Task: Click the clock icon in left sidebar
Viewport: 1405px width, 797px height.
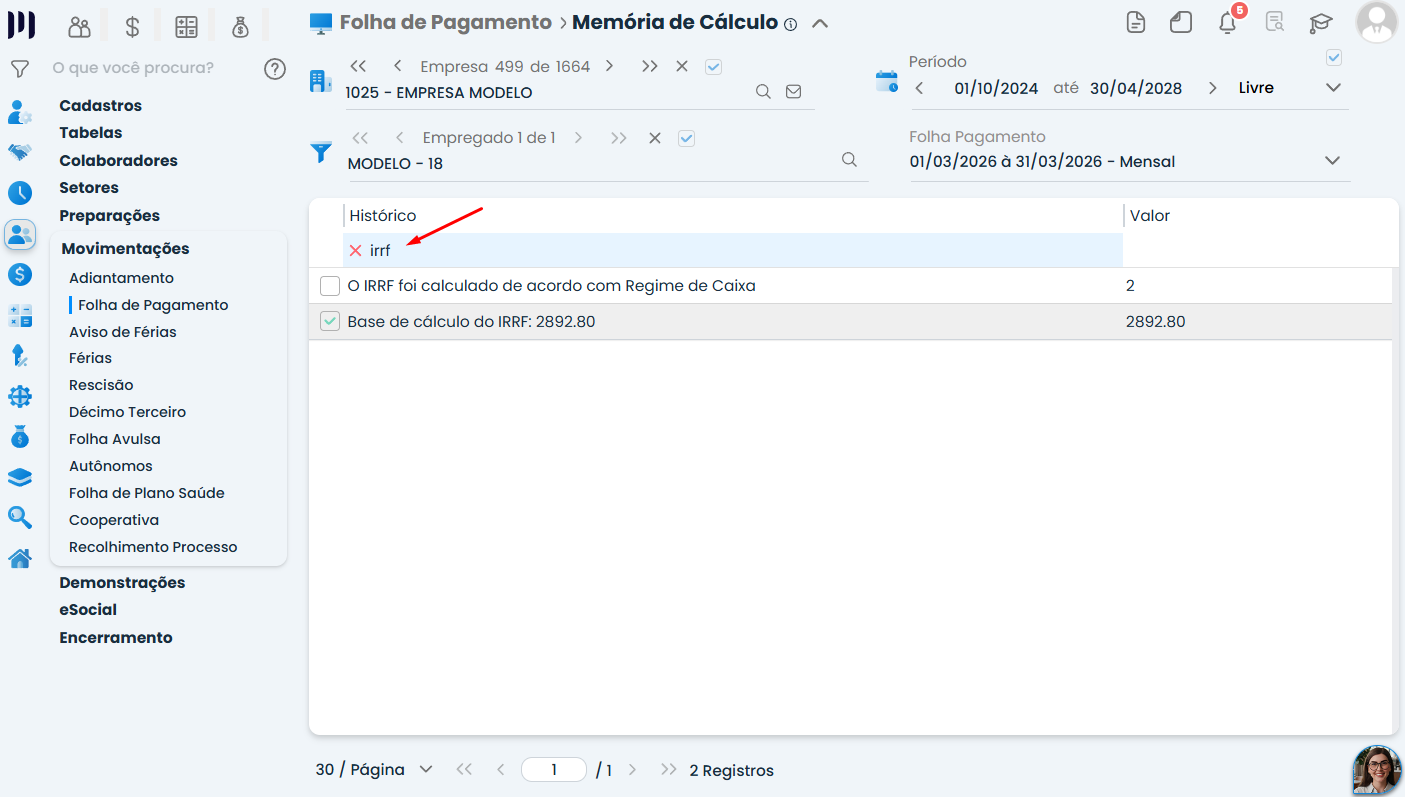Action: coord(19,193)
